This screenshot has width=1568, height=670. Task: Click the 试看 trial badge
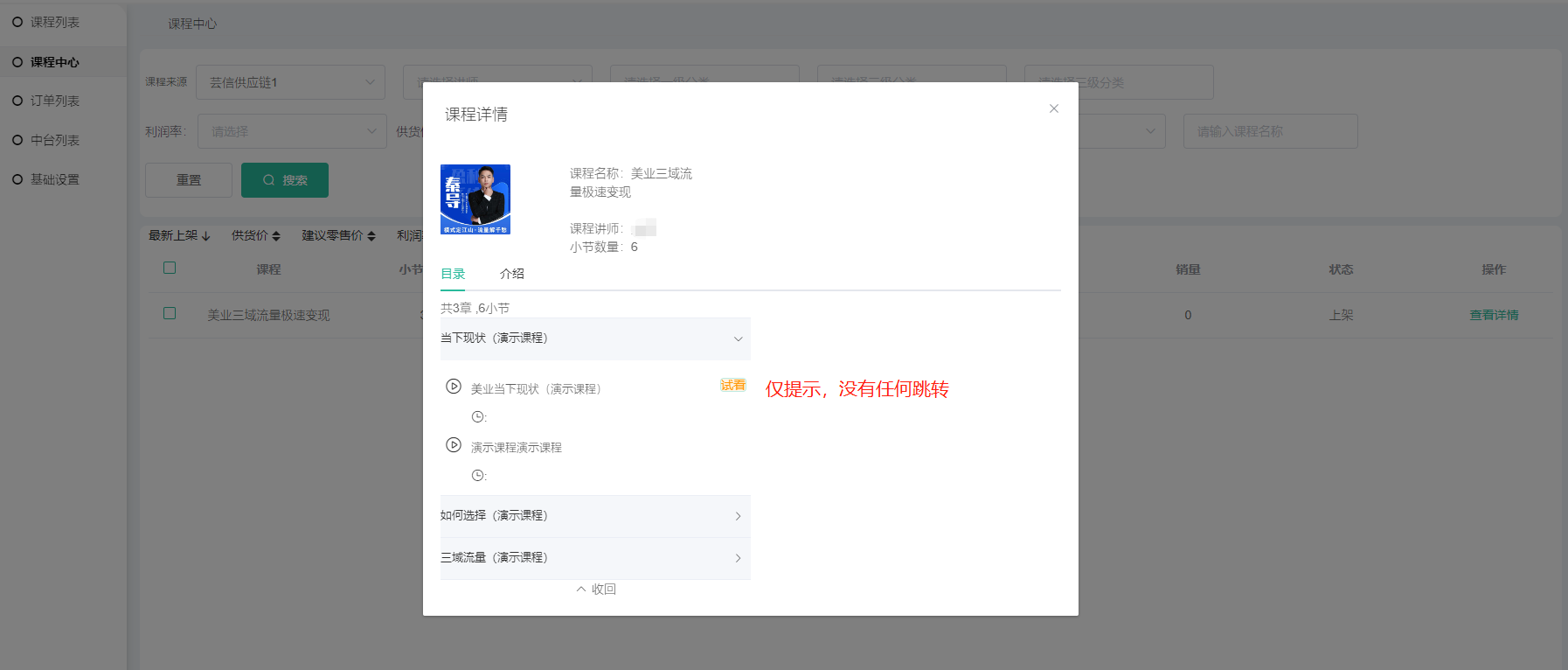coord(732,385)
